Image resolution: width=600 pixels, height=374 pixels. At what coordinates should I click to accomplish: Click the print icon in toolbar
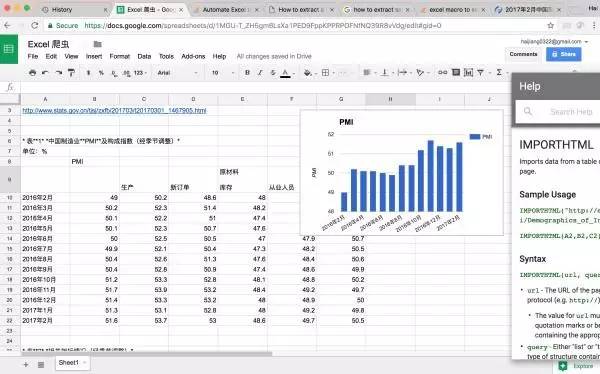tap(33, 73)
